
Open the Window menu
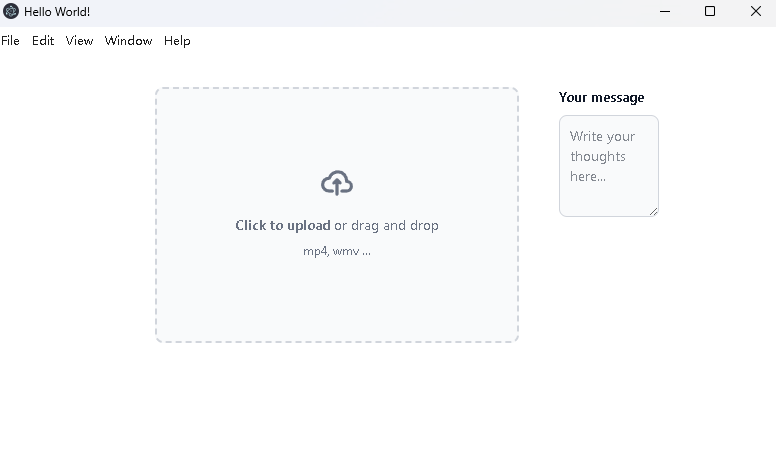coord(128,41)
